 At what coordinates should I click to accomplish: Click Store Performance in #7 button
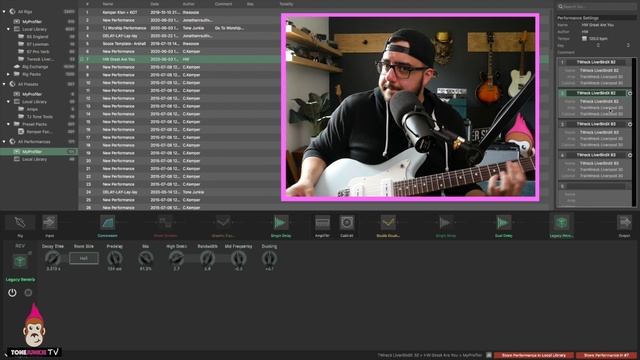[x=606, y=356]
